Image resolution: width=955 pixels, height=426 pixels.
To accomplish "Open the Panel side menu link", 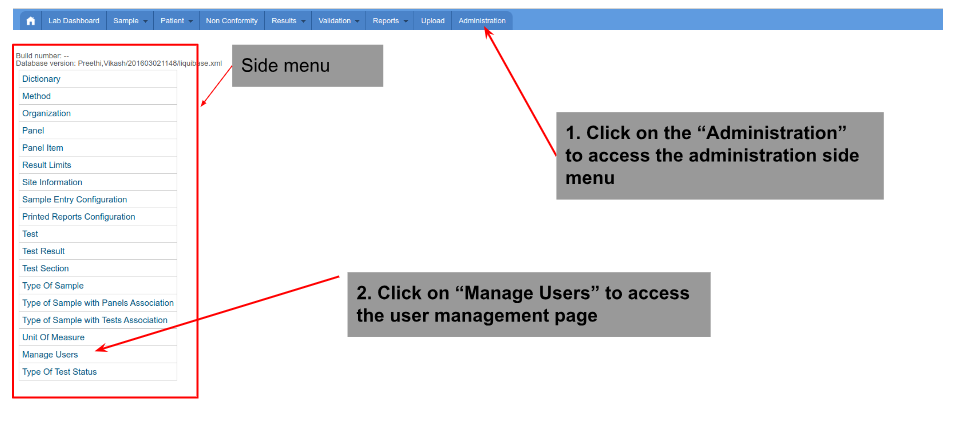I will point(33,130).
